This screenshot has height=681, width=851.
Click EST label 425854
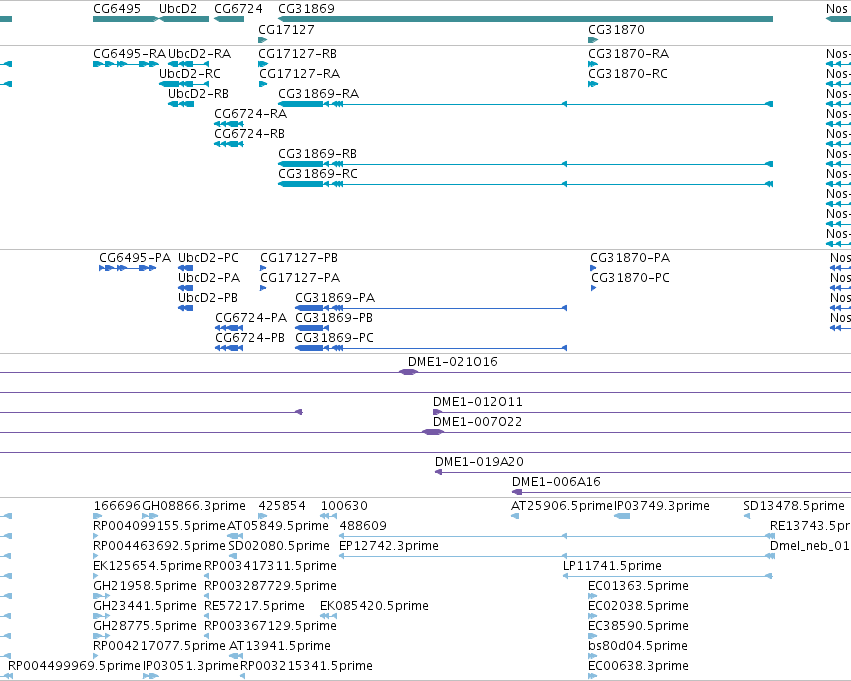(282, 506)
